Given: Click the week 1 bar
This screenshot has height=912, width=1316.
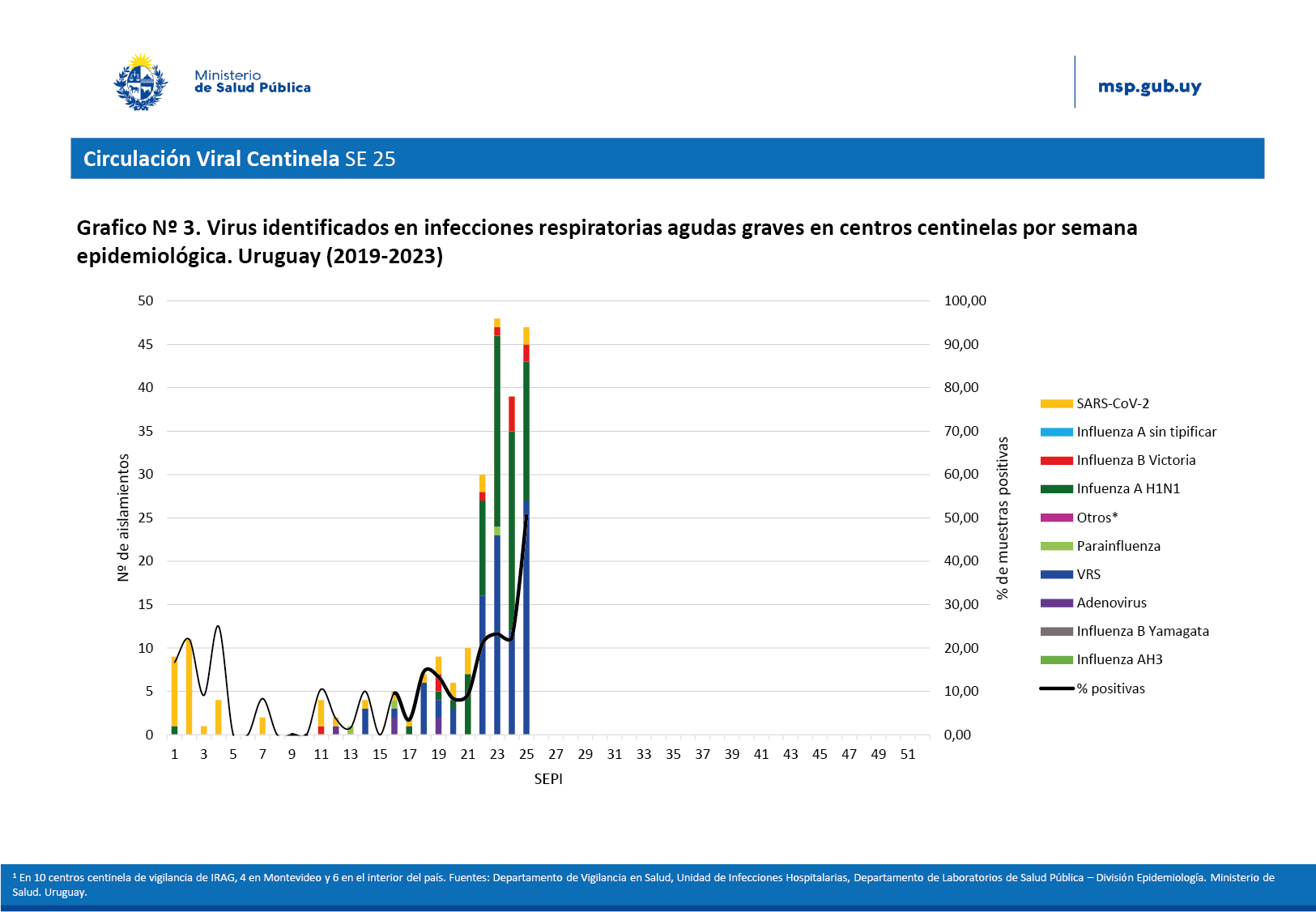Looking at the screenshot, I should (175, 696).
